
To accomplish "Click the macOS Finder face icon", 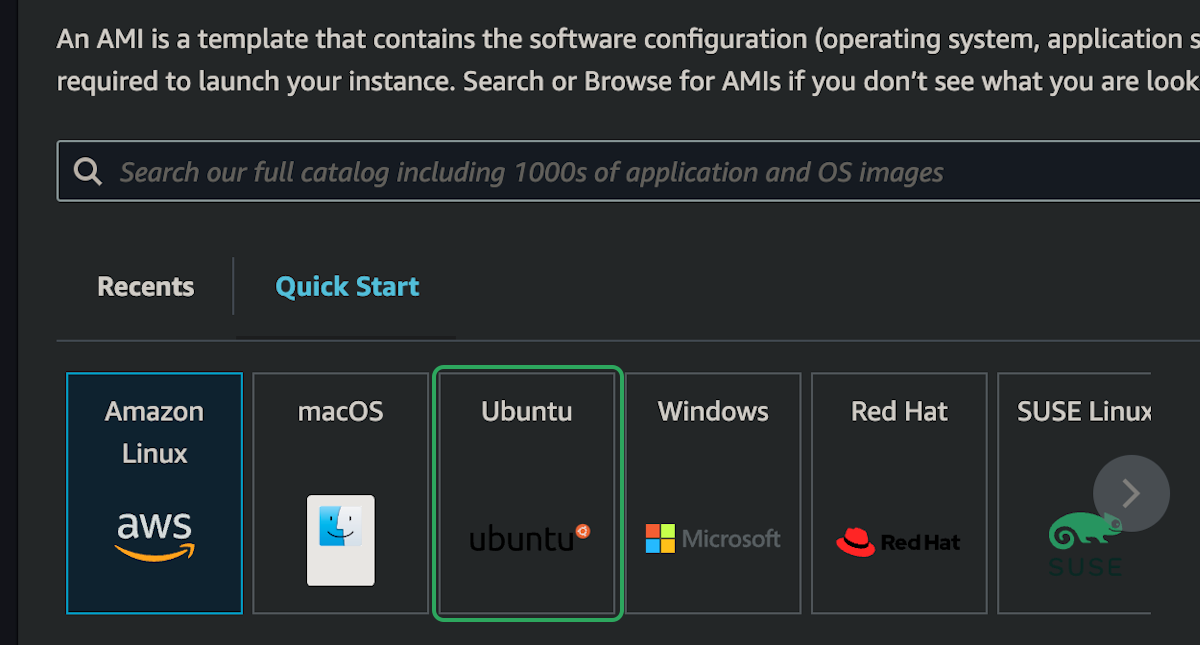I will pyautogui.click(x=341, y=540).
